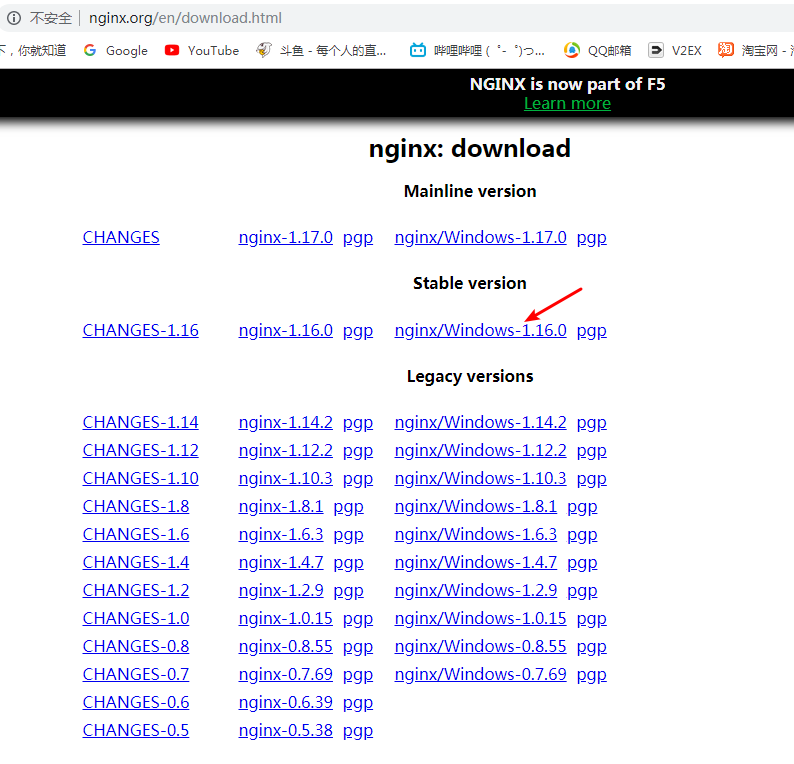Viewport: 794px width, 764px height.
Task: Click the site info icon in address bar
Action: point(14,18)
